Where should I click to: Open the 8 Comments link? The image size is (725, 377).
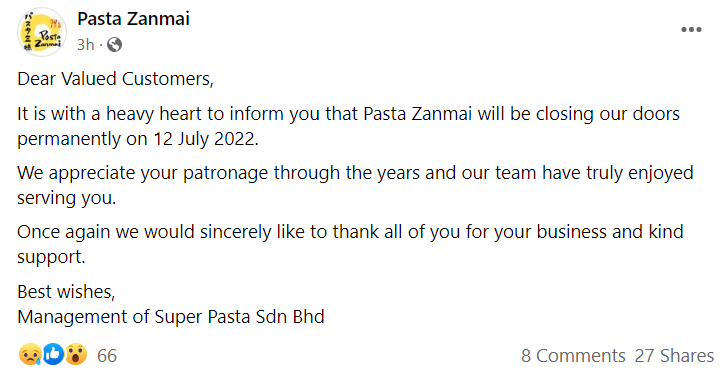click(573, 356)
